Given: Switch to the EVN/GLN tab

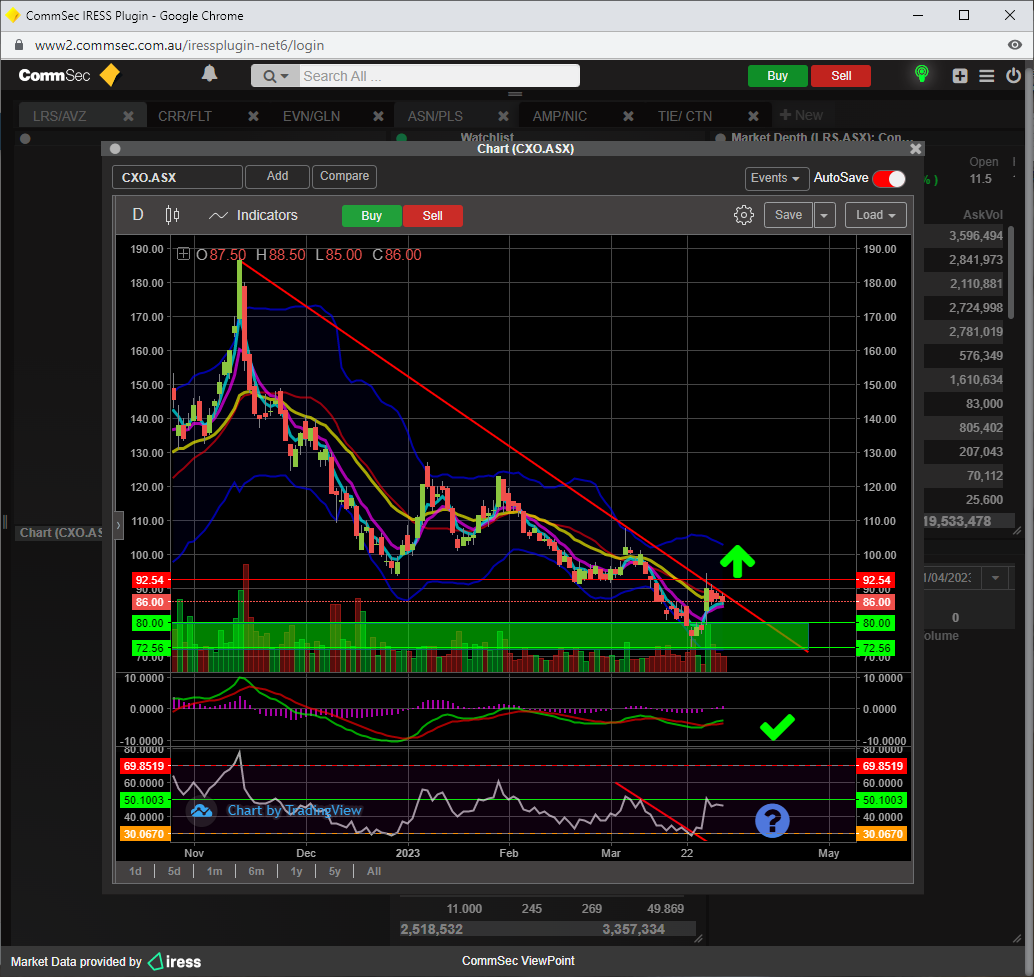Looking at the screenshot, I should click(311, 116).
